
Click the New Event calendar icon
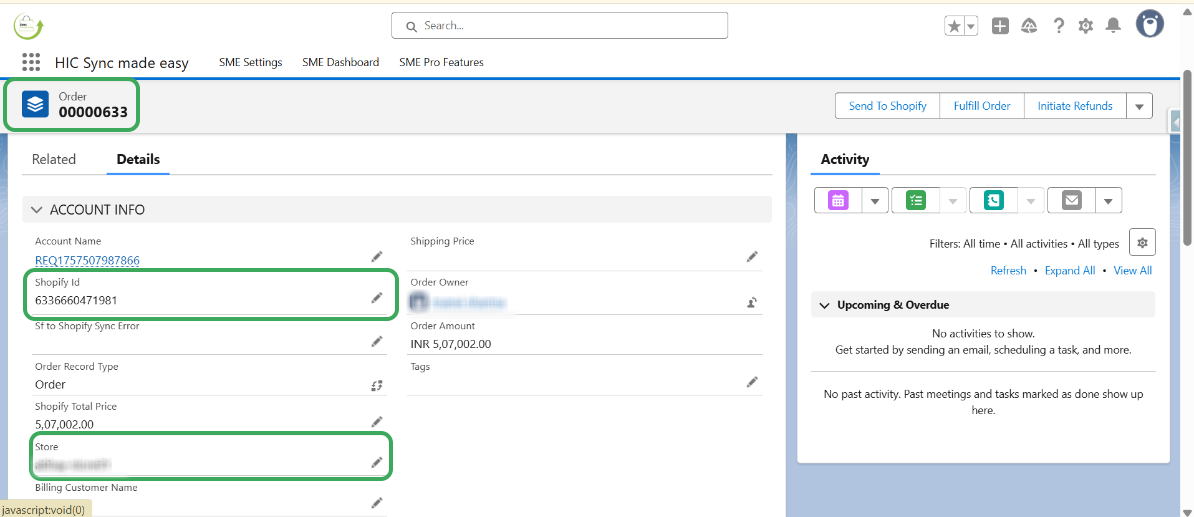point(838,200)
